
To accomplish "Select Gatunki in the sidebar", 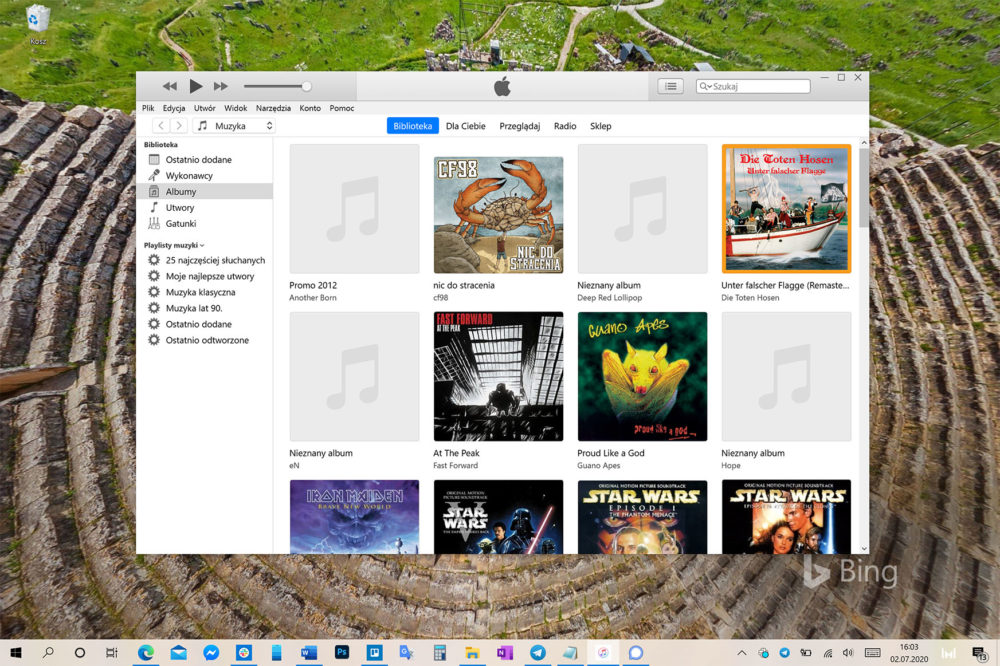I will pyautogui.click(x=205, y=223).
